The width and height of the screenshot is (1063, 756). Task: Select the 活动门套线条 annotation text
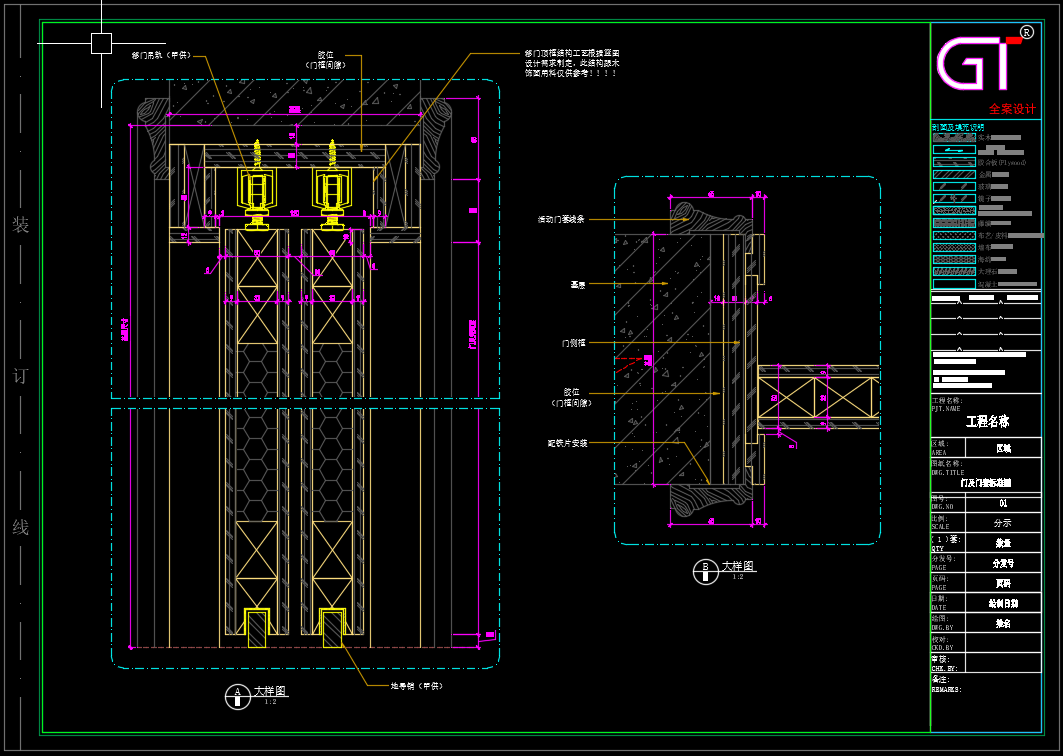pos(561,219)
